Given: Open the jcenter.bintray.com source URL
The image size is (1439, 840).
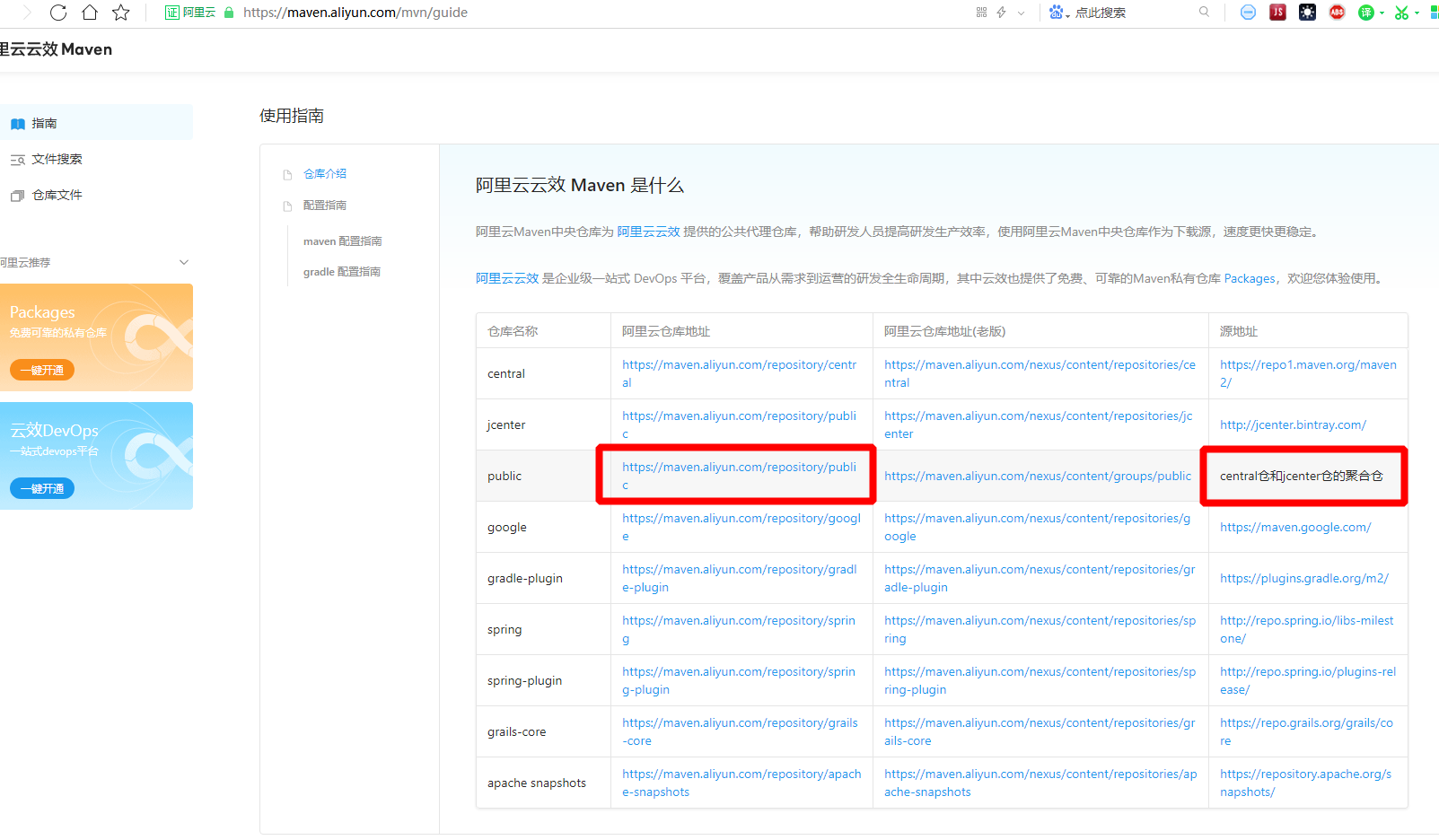Looking at the screenshot, I should click(x=1293, y=424).
